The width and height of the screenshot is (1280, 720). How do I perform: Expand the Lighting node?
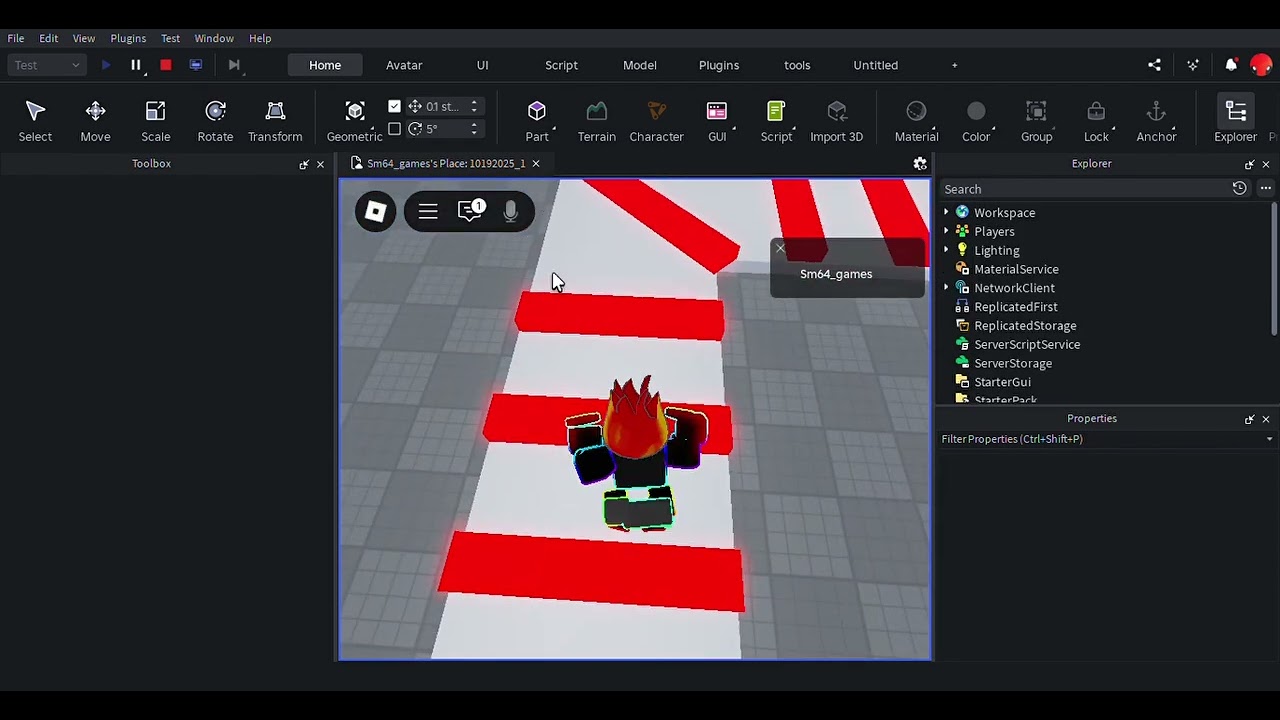pyautogui.click(x=946, y=250)
